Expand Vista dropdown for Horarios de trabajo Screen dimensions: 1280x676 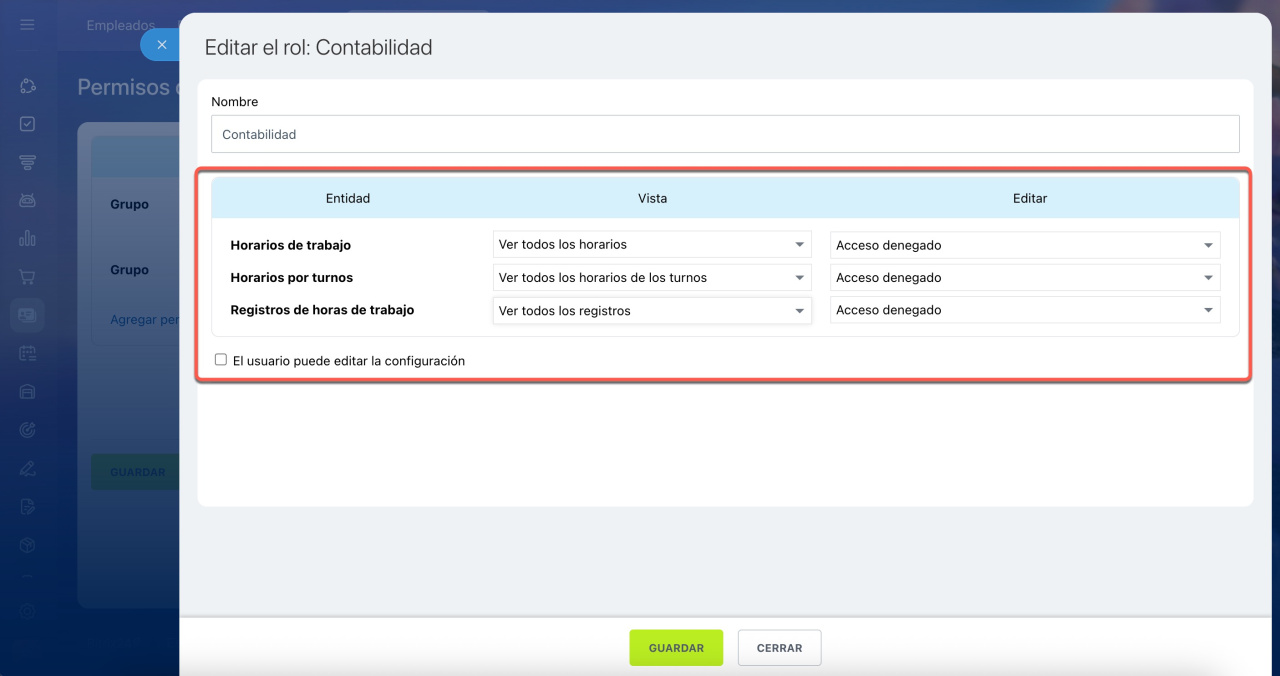click(x=652, y=245)
